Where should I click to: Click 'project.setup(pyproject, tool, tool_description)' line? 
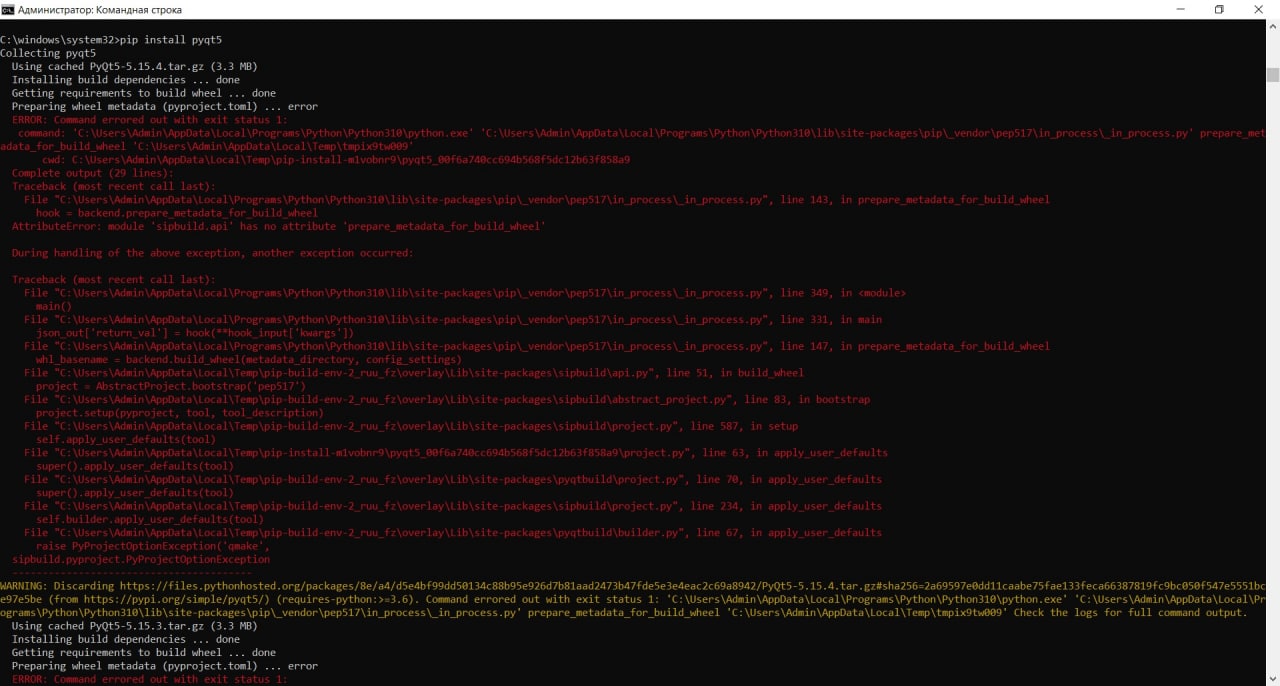180,413
